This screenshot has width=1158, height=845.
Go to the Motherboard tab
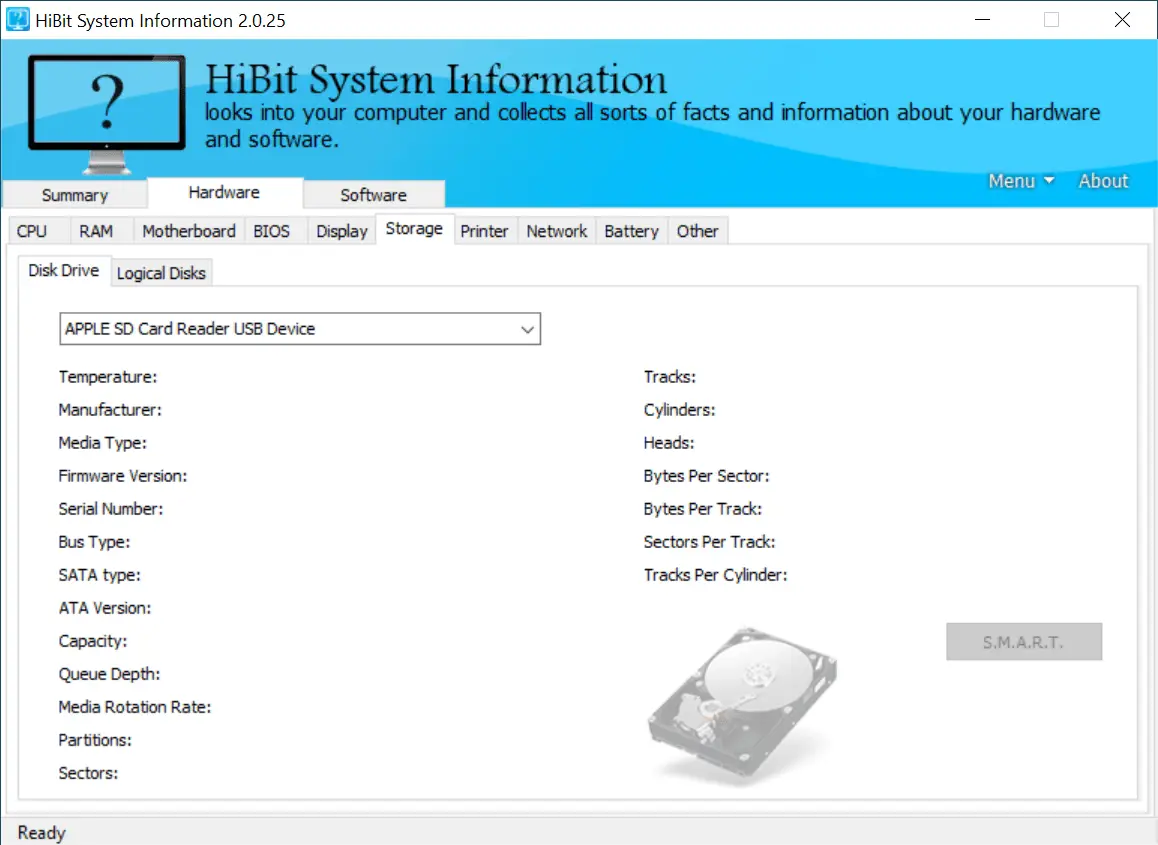click(189, 231)
